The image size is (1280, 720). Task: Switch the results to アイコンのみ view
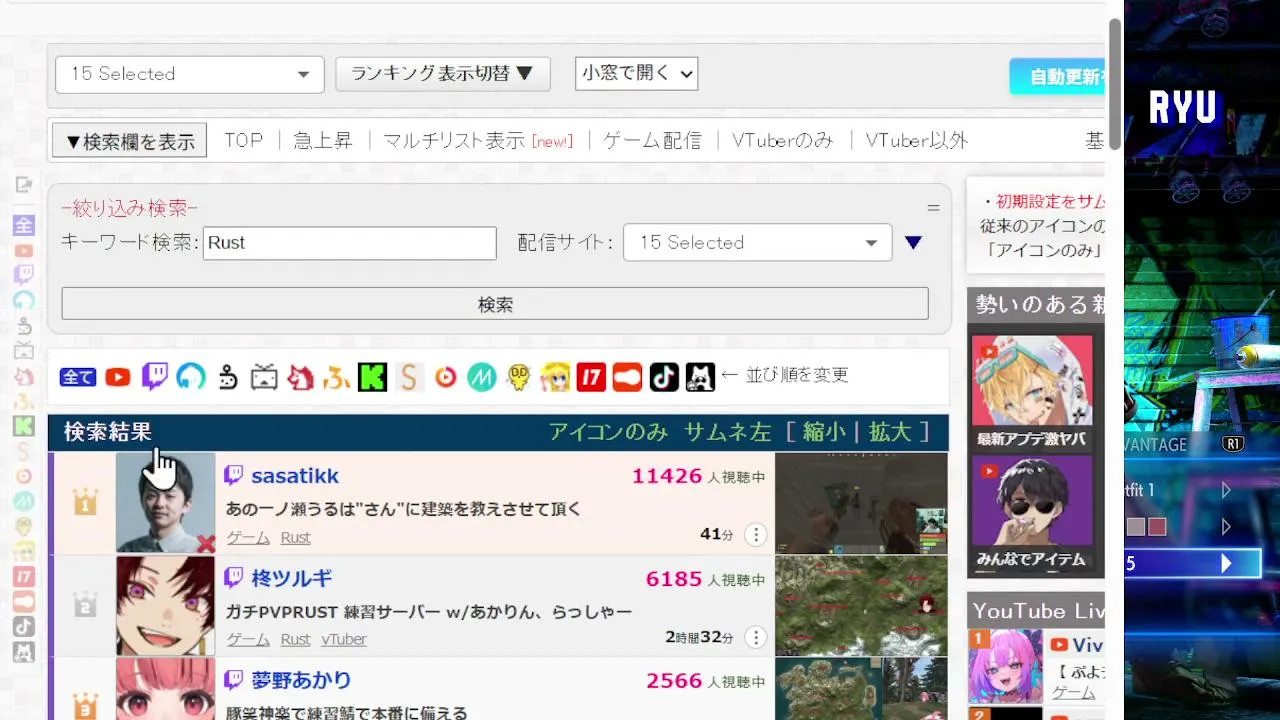[608, 432]
